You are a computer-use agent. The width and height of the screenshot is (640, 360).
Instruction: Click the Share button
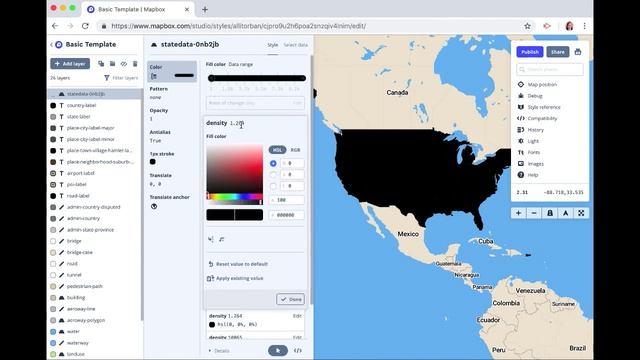click(558, 52)
